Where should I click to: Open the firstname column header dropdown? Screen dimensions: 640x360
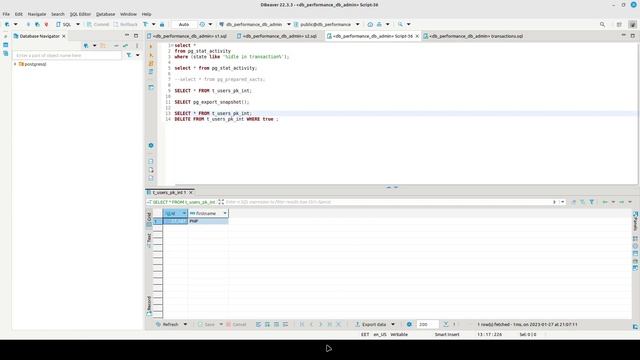click(x=225, y=213)
